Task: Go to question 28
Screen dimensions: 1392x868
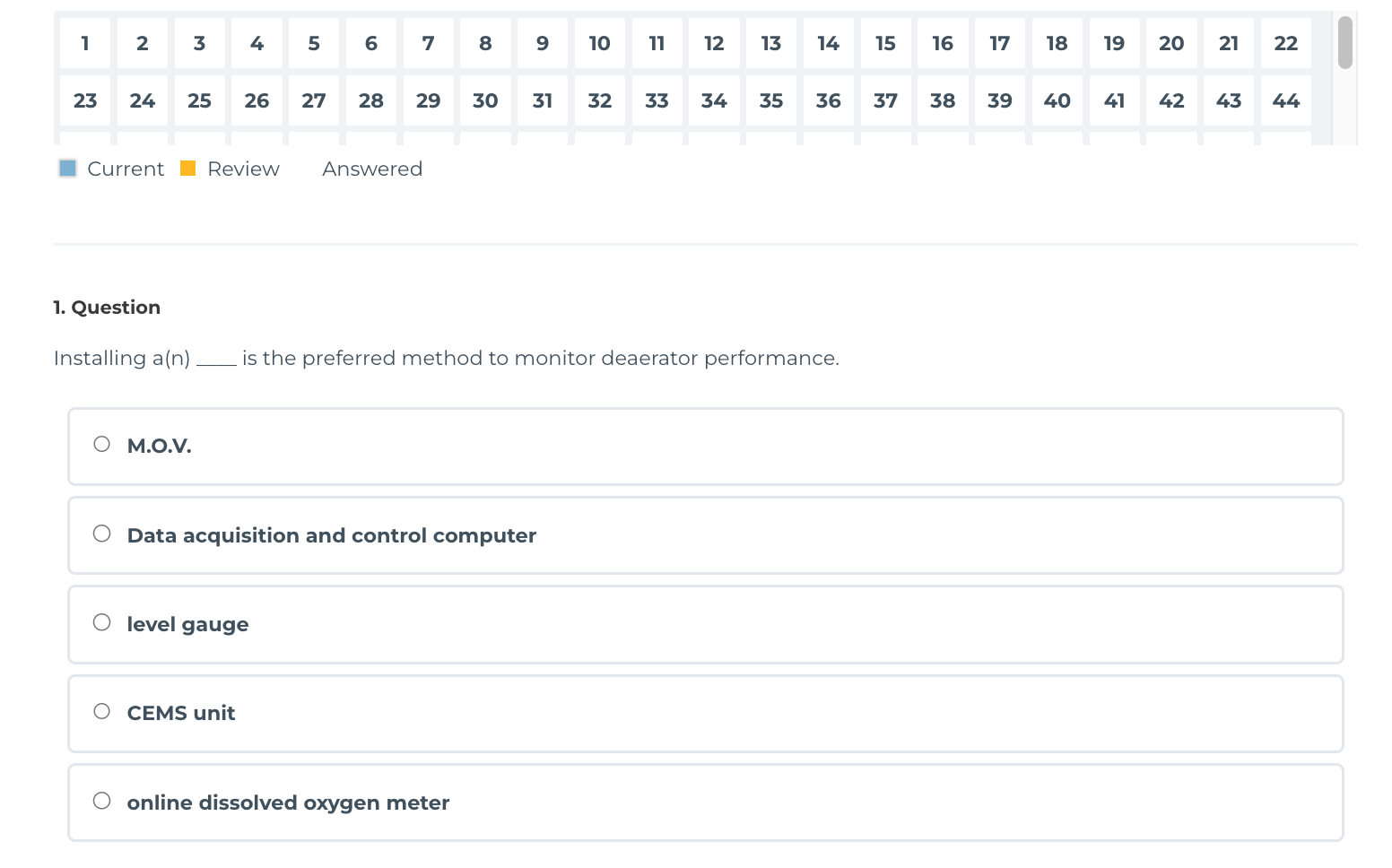Action: click(371, 100)
